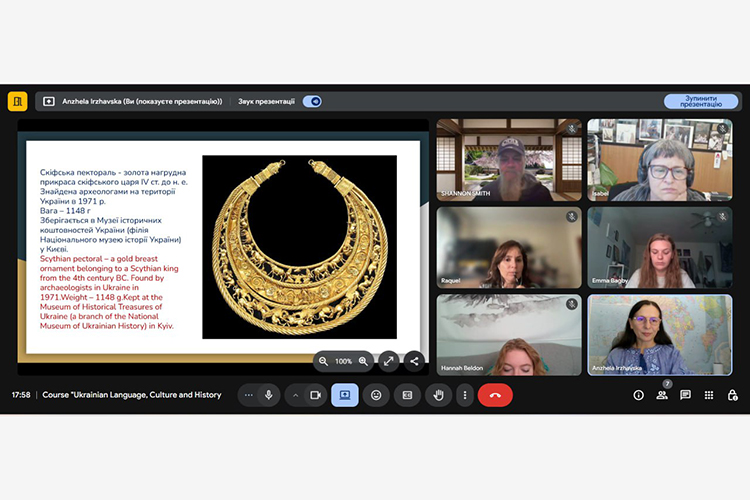
Task: Toggle the presentation audio switch
Action: [312, 101]
